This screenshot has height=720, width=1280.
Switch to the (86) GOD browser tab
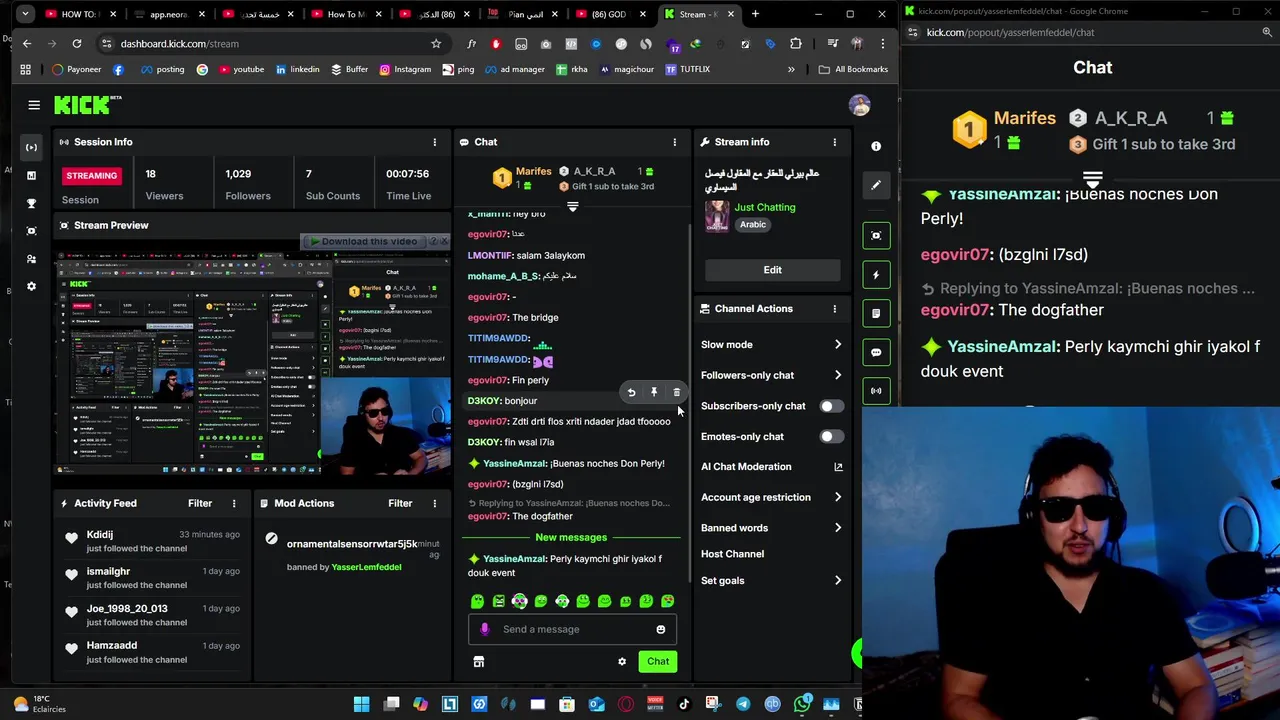(610, 14)
